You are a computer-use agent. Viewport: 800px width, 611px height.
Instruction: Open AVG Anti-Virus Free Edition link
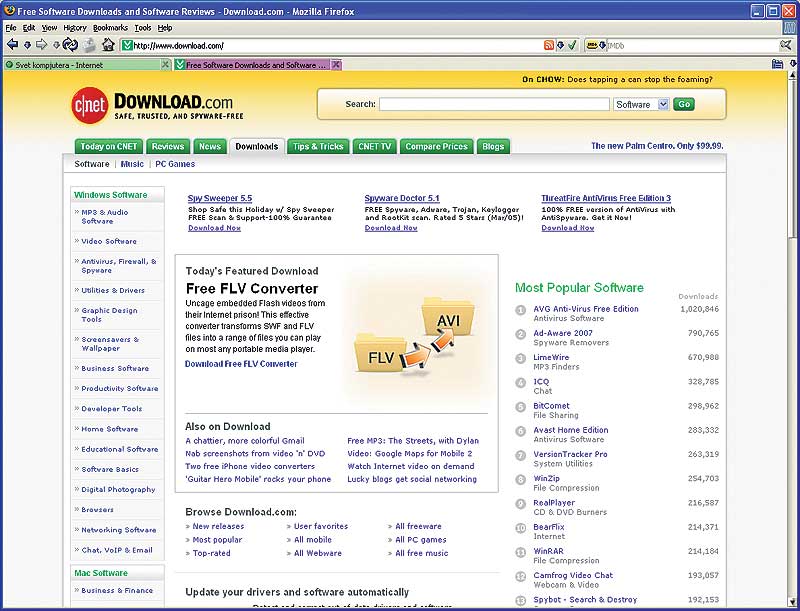[x=586, y=309]
